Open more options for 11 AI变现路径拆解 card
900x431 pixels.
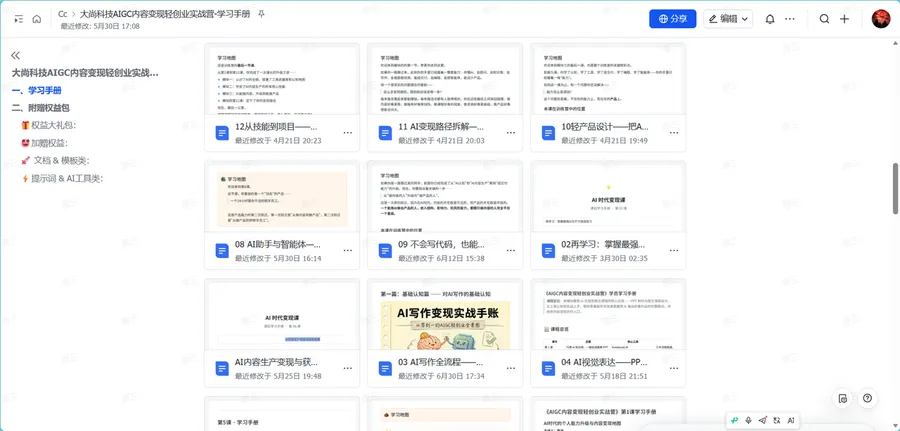pos(511,133)
